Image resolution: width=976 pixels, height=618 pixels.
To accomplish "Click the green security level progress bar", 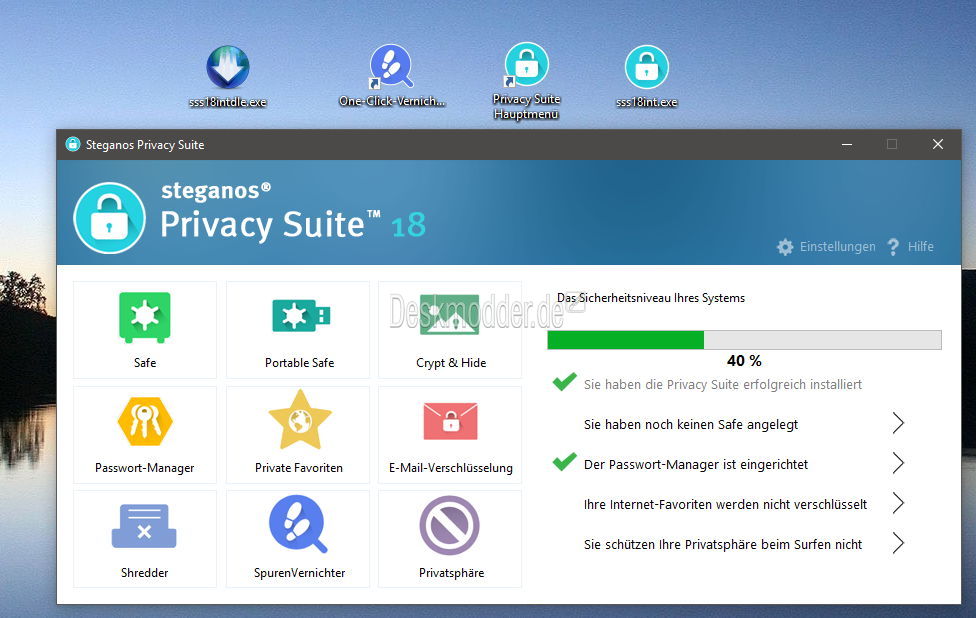I will click(x=744, y=340).
